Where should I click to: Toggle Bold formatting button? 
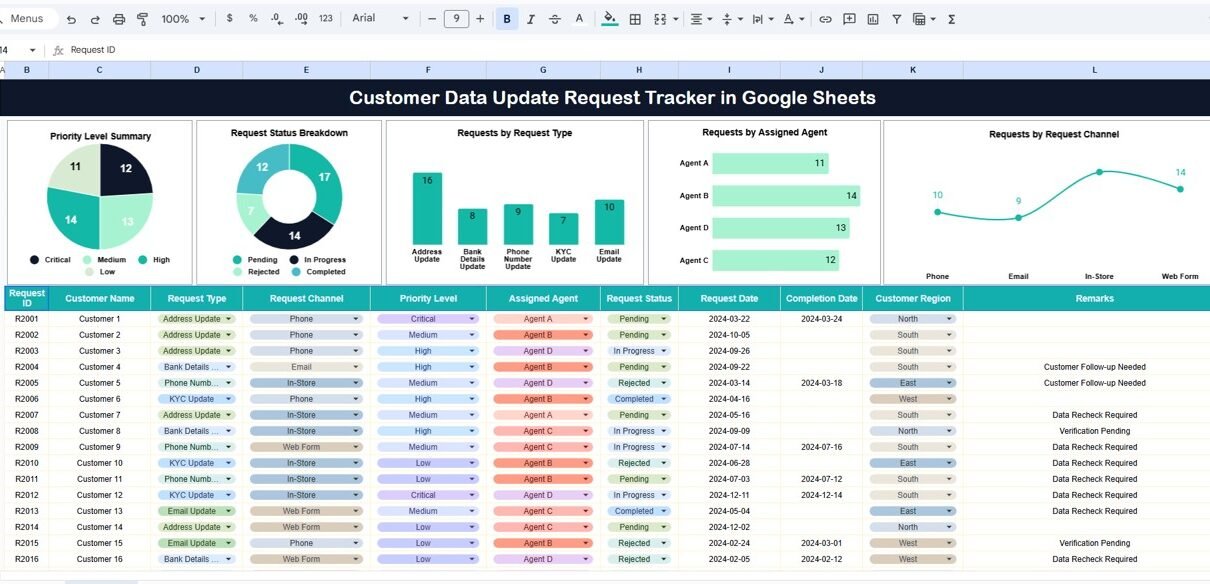tap(507, 19)
